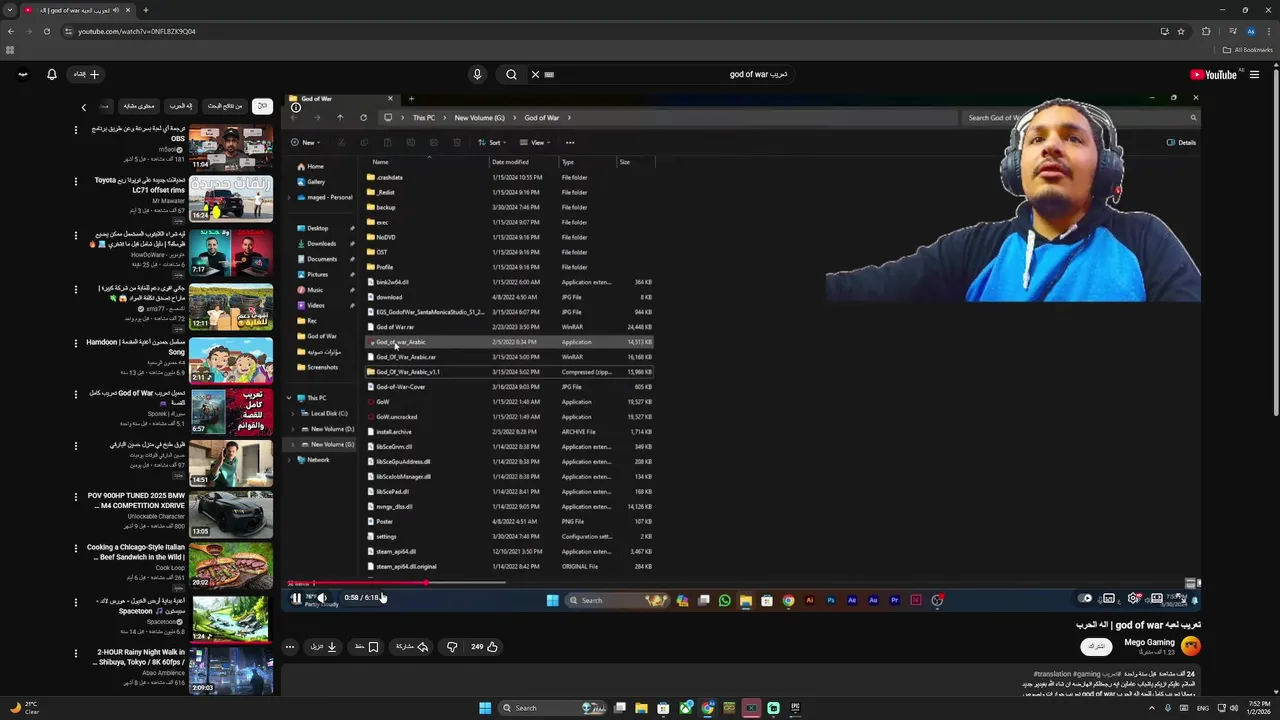
Task: Mute the video with the speaker icon
Action: (x=321, y=598)
